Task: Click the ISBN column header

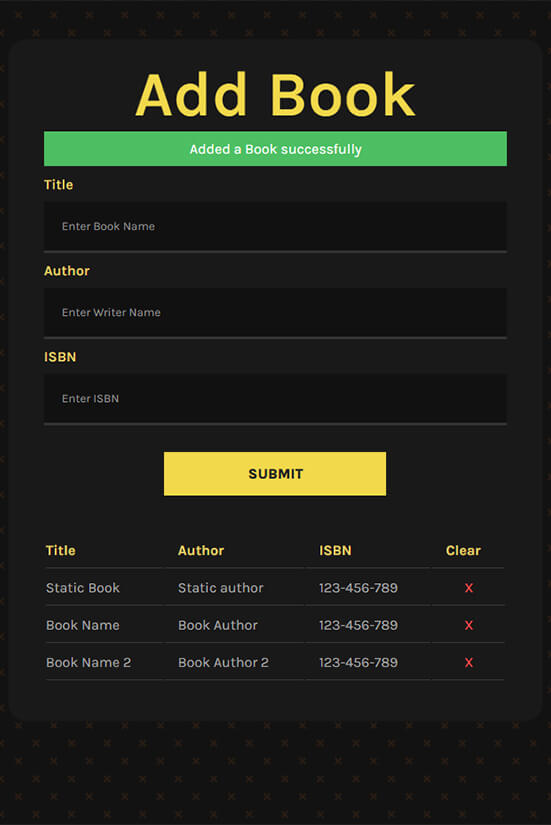Action: click(x=335, y=550)
